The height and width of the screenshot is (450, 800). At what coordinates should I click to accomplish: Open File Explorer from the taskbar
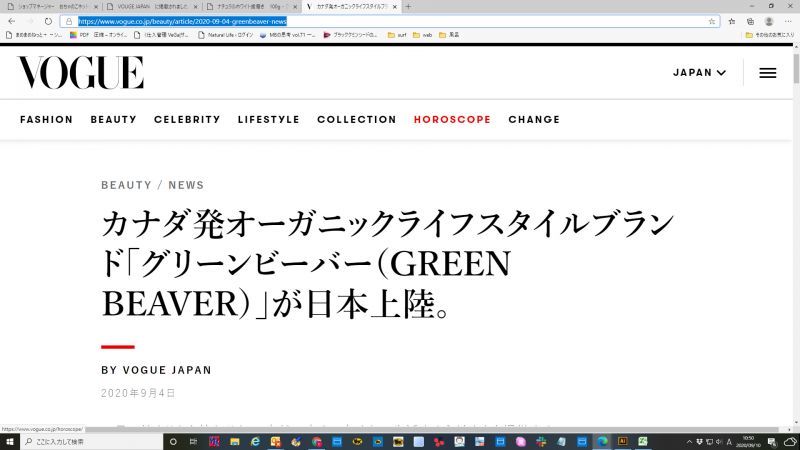[x=234, y=441]
